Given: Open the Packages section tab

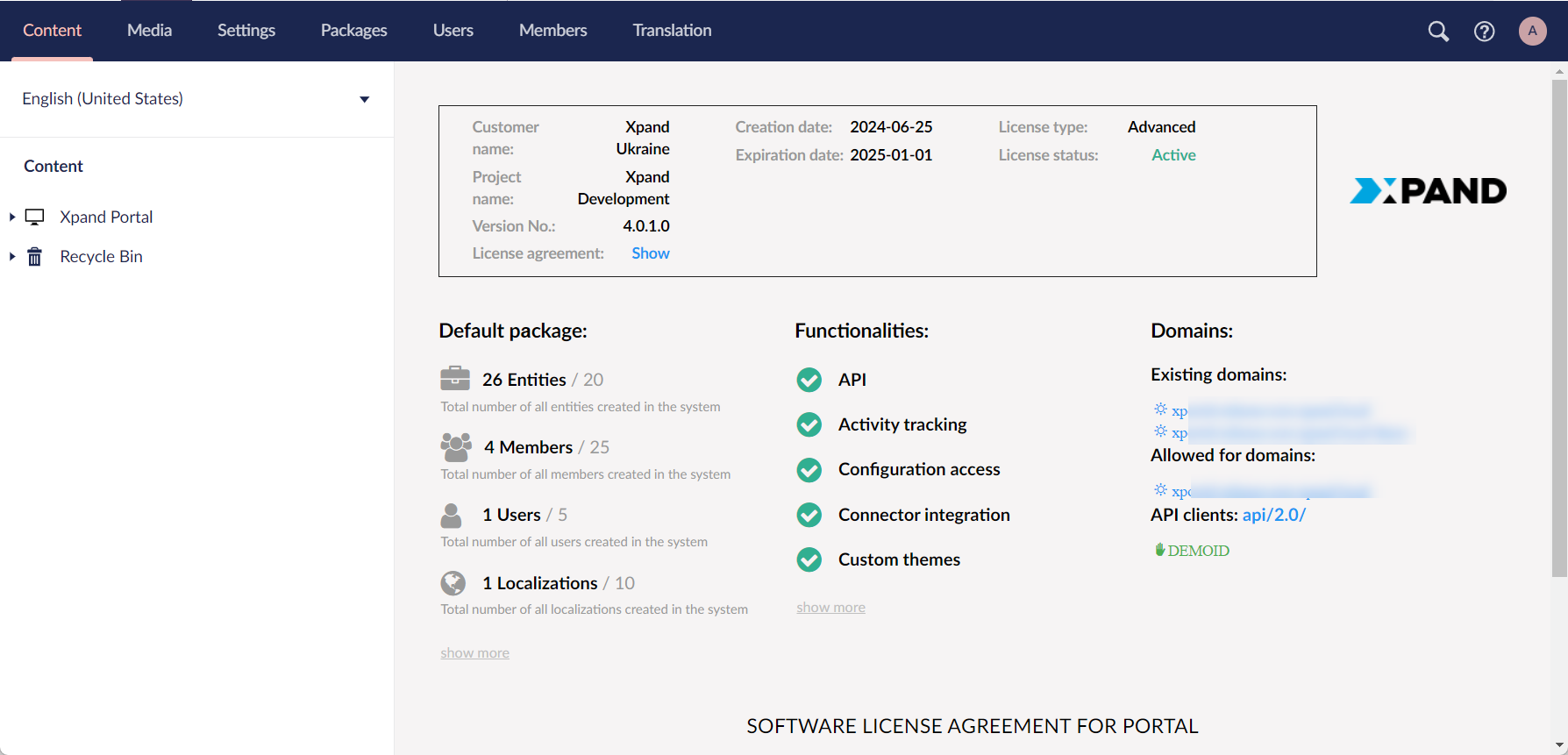Looking at the screenshot, I should click(353, 31).
